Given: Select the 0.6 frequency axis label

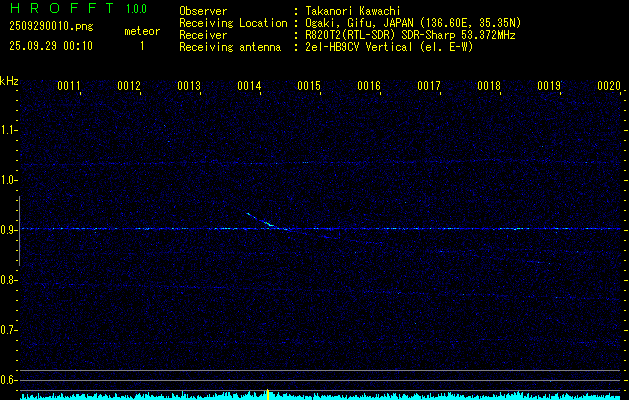Looking at the screenshot, I should 9,380.
